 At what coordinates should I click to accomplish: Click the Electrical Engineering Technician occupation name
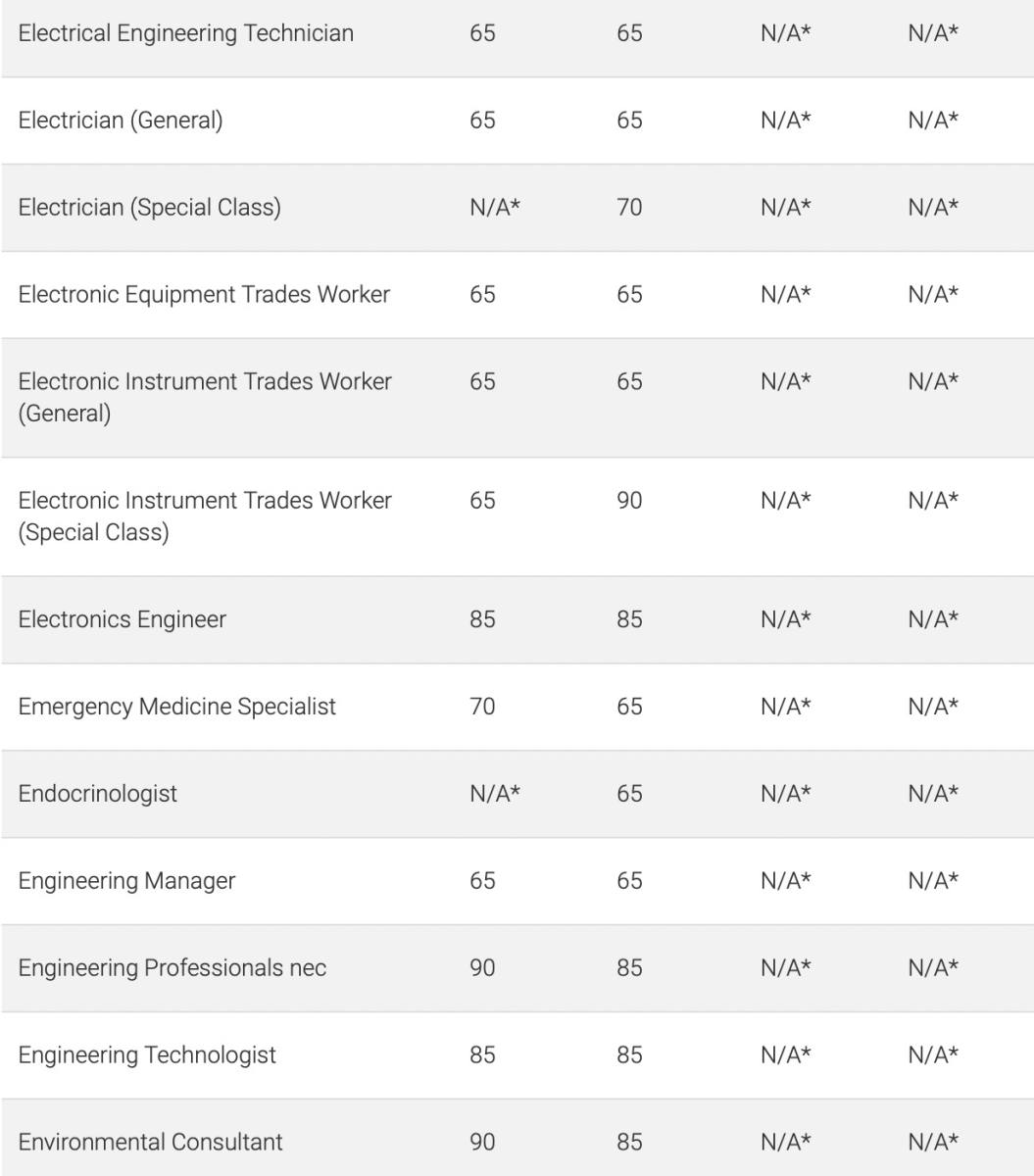click(186, 33)
